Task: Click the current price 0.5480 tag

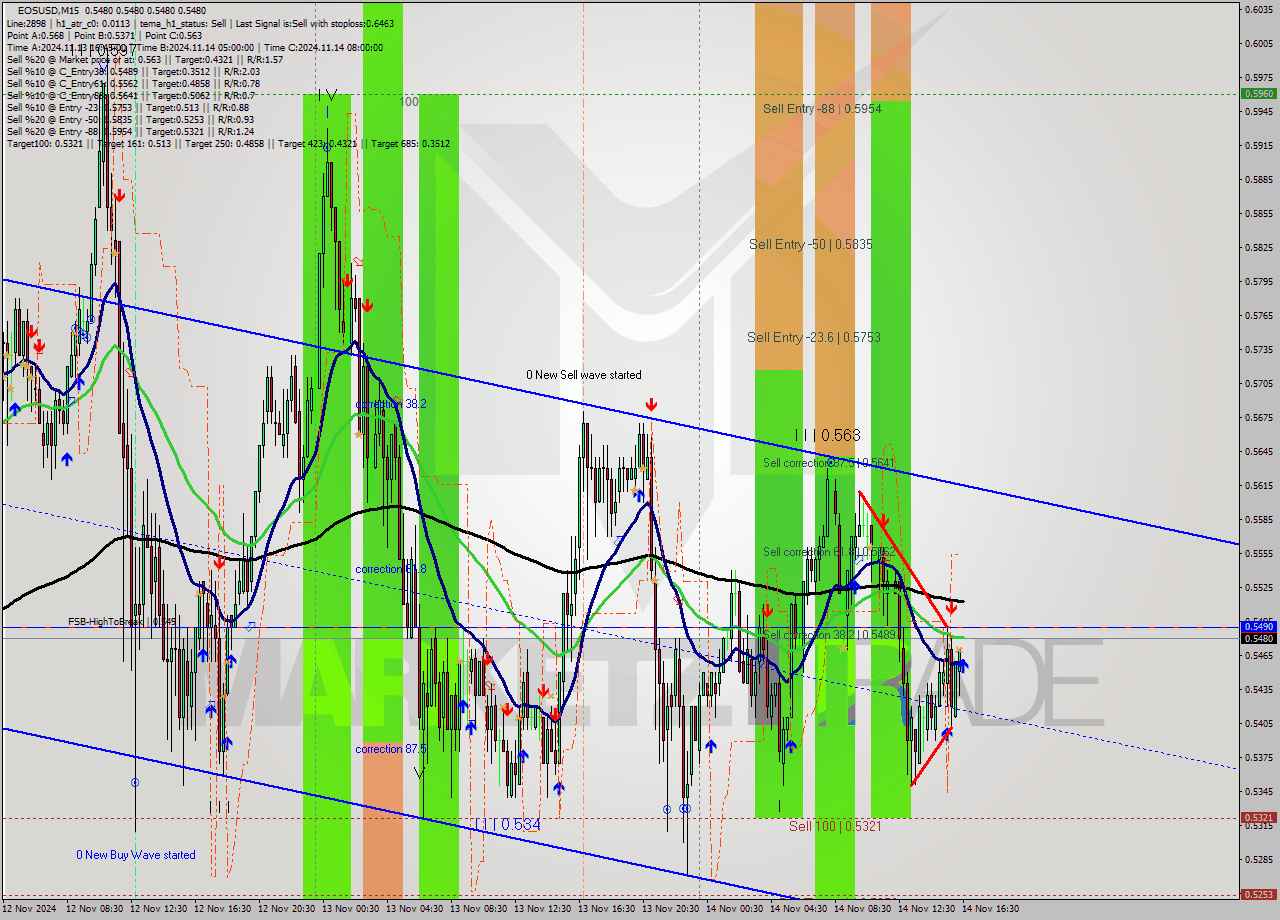Action: [x=1258, y=638]
